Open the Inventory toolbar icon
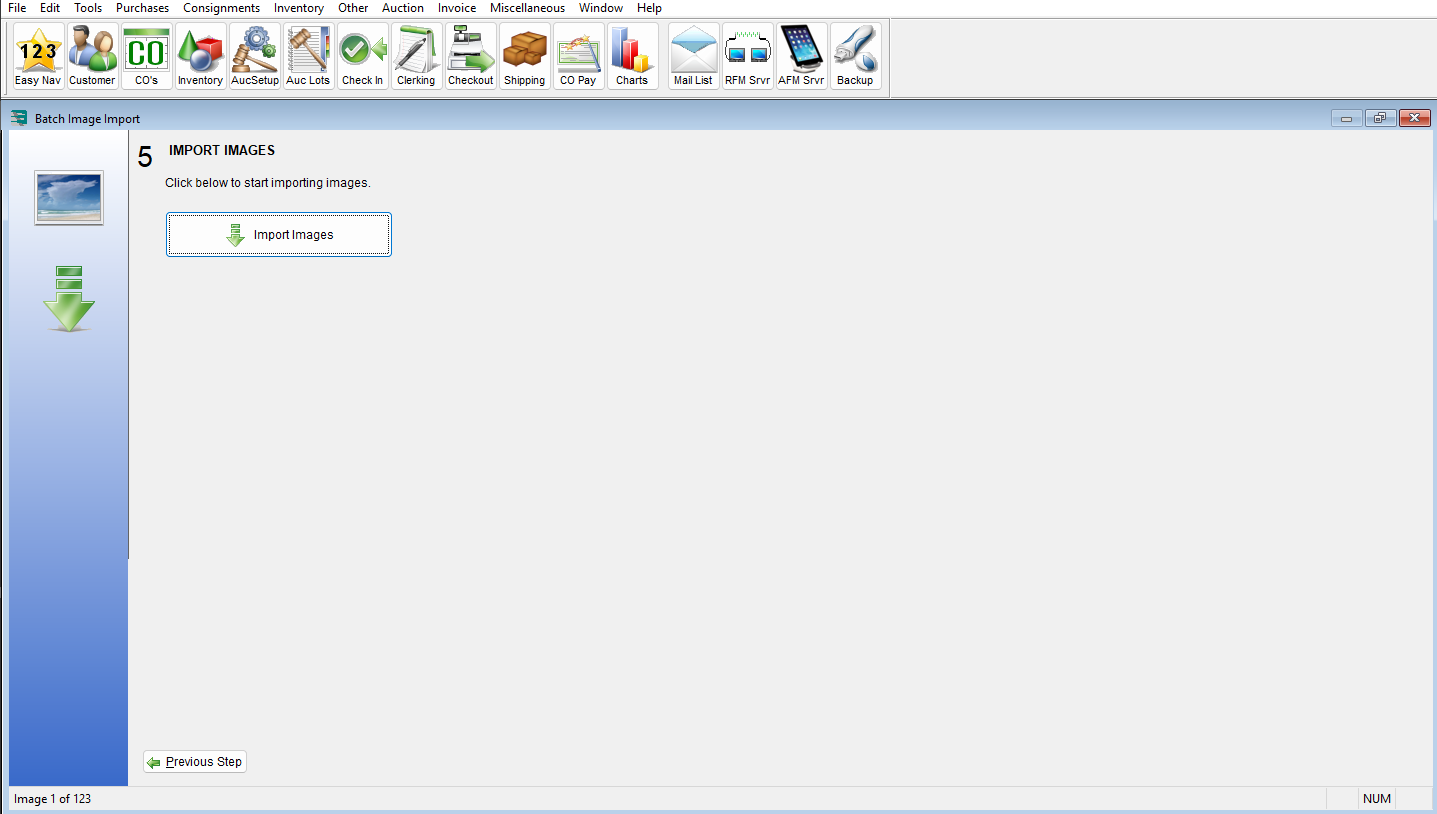 pos(200,56)
